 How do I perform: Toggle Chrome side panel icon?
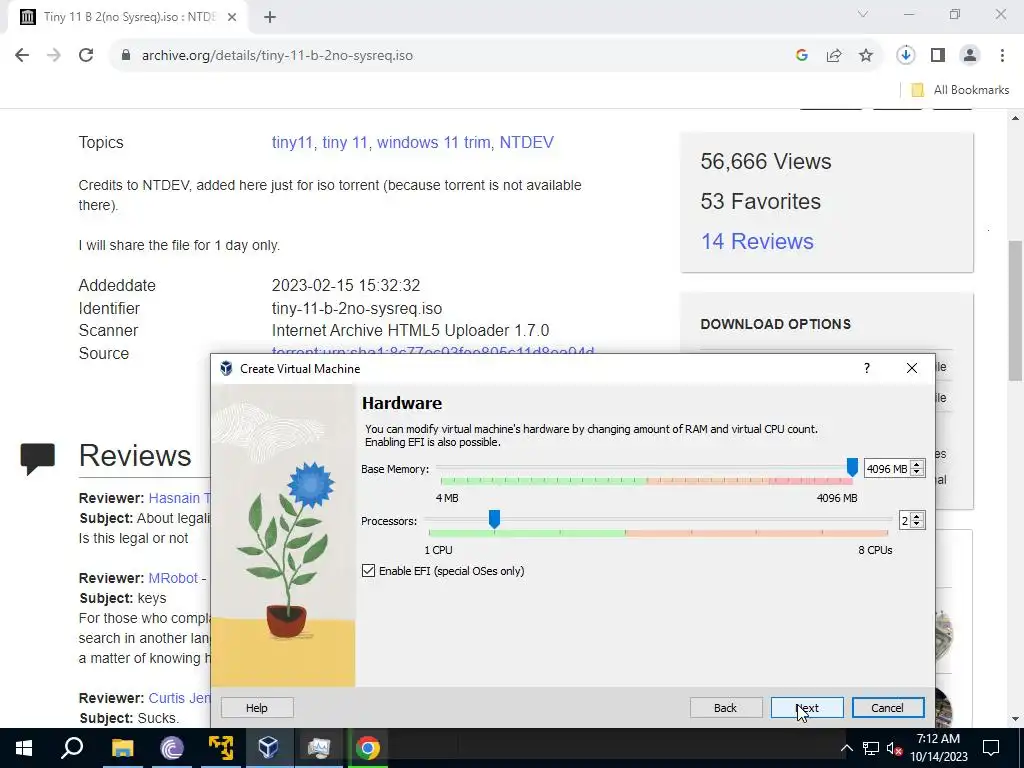[x=937, y=55]
